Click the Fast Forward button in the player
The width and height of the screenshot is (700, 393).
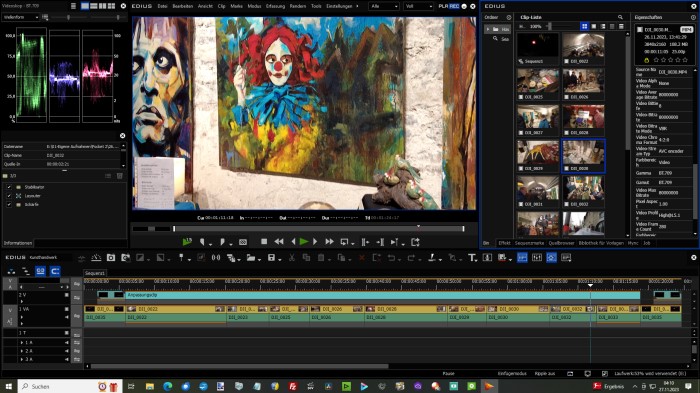point(329,242)
